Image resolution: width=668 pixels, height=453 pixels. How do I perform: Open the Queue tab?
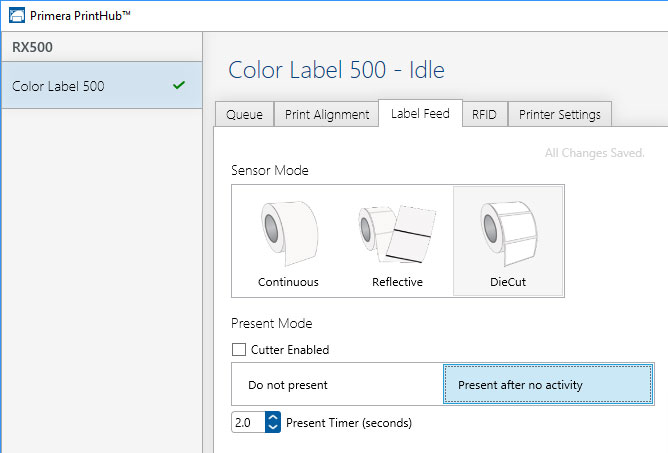coord(245,114)
